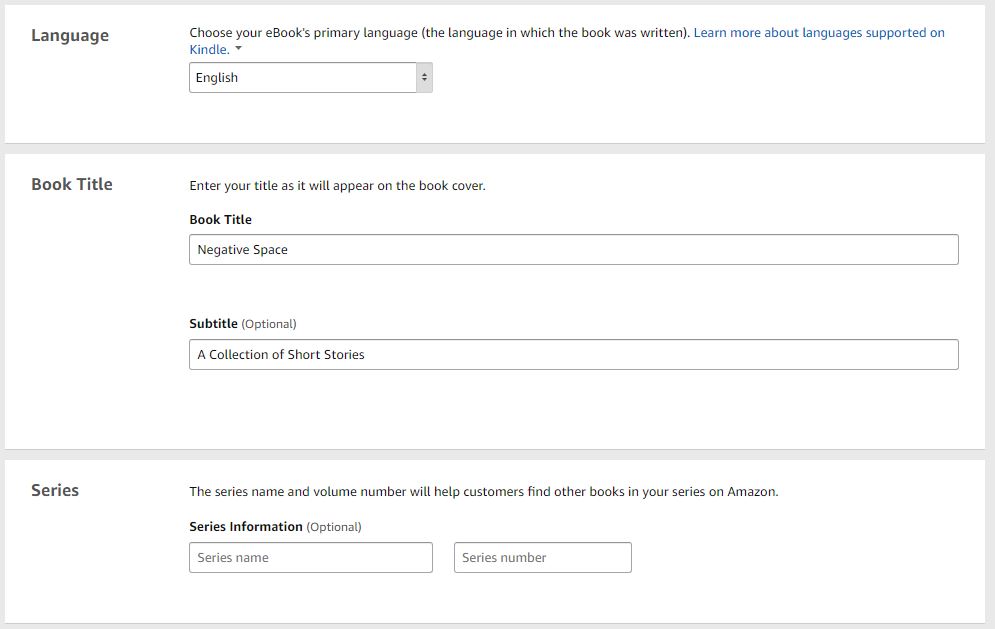
Task: Open 'Learn more about languages supported' link
Action: (818, 33)
